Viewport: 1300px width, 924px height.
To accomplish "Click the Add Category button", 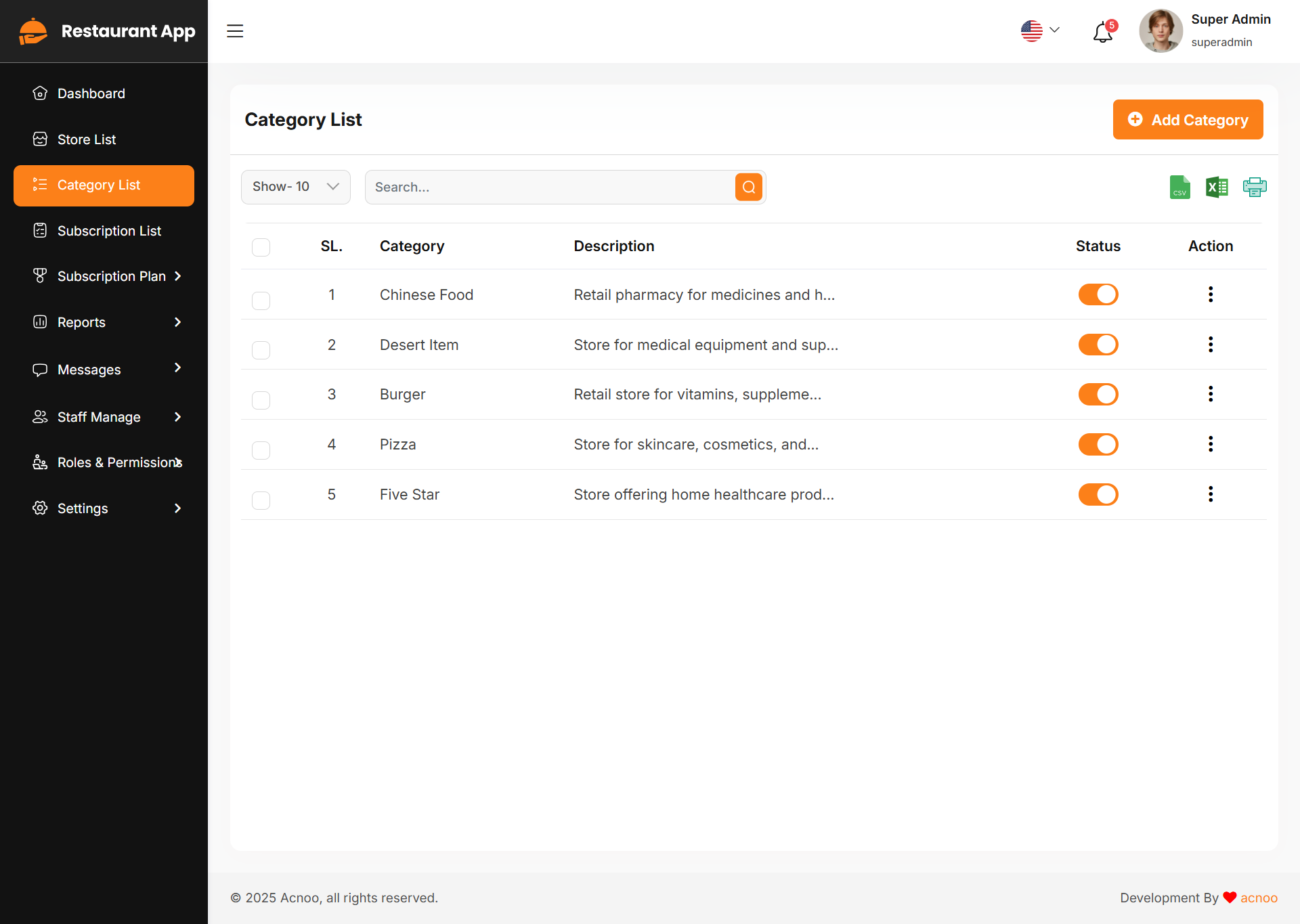I will 1188,120.
